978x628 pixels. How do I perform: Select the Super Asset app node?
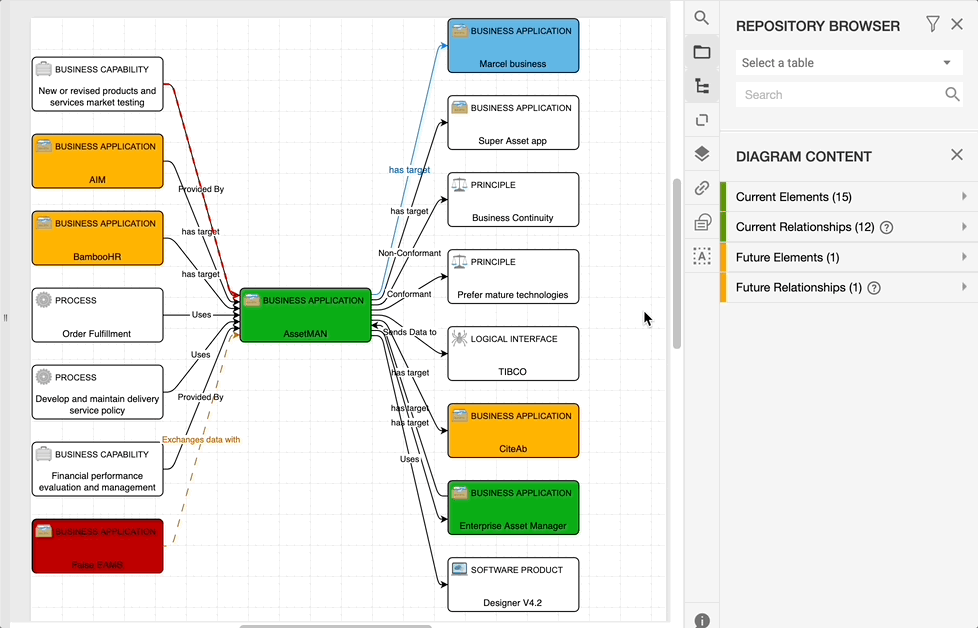pos(513,123)
